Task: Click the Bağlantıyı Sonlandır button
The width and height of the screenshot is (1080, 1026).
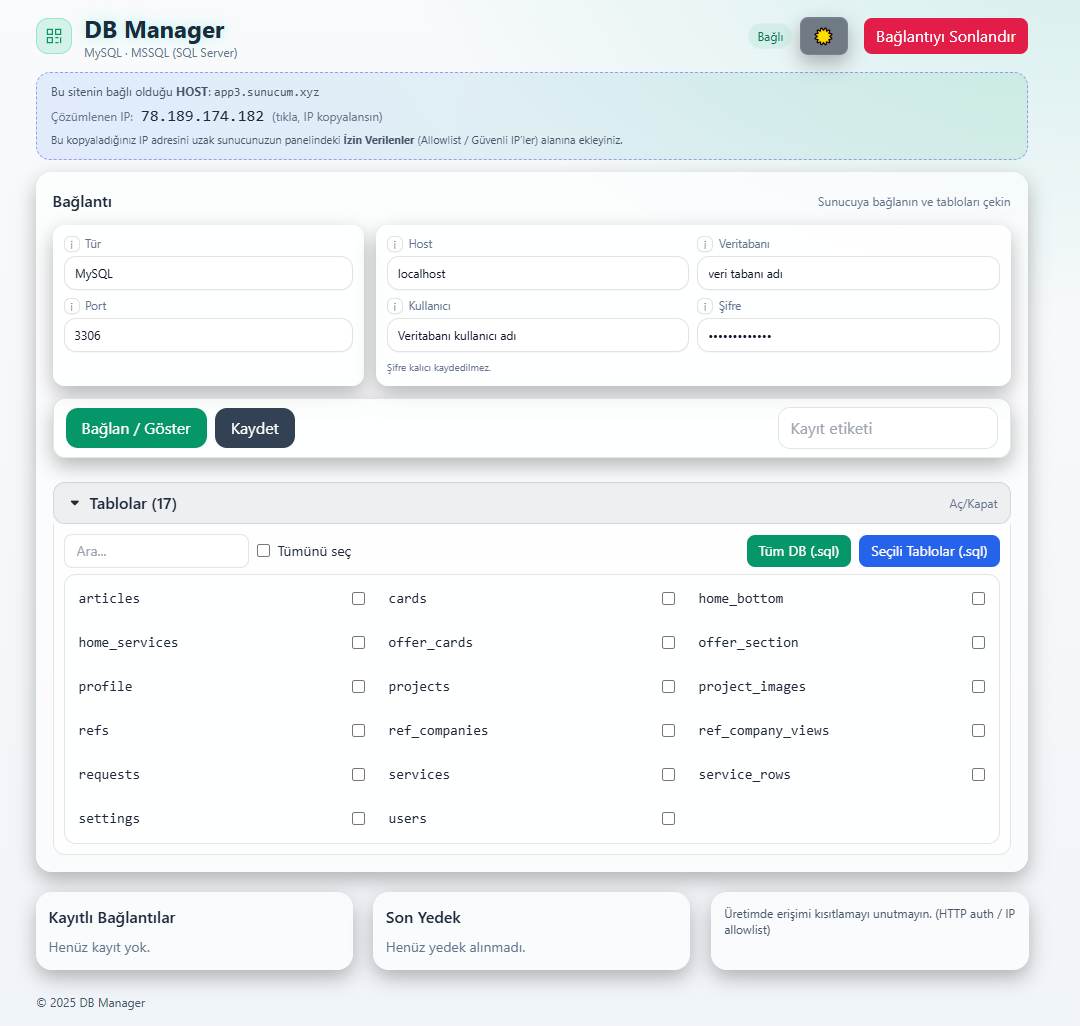Action: [945, 36]
